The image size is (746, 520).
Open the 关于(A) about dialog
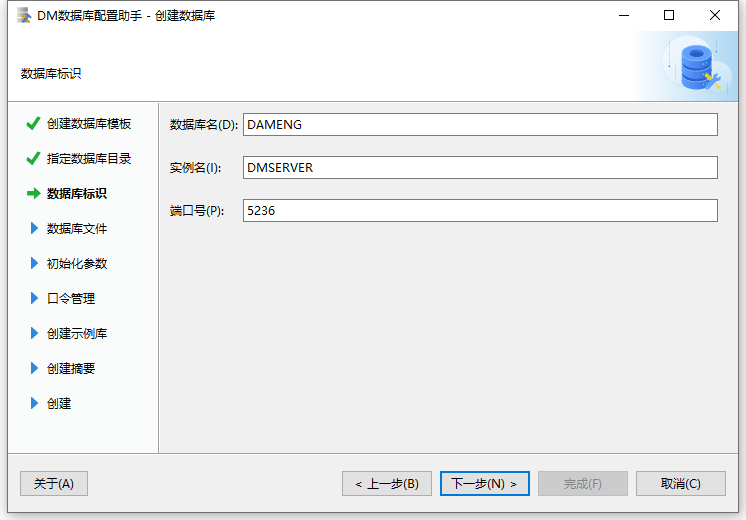click(54, 483)
